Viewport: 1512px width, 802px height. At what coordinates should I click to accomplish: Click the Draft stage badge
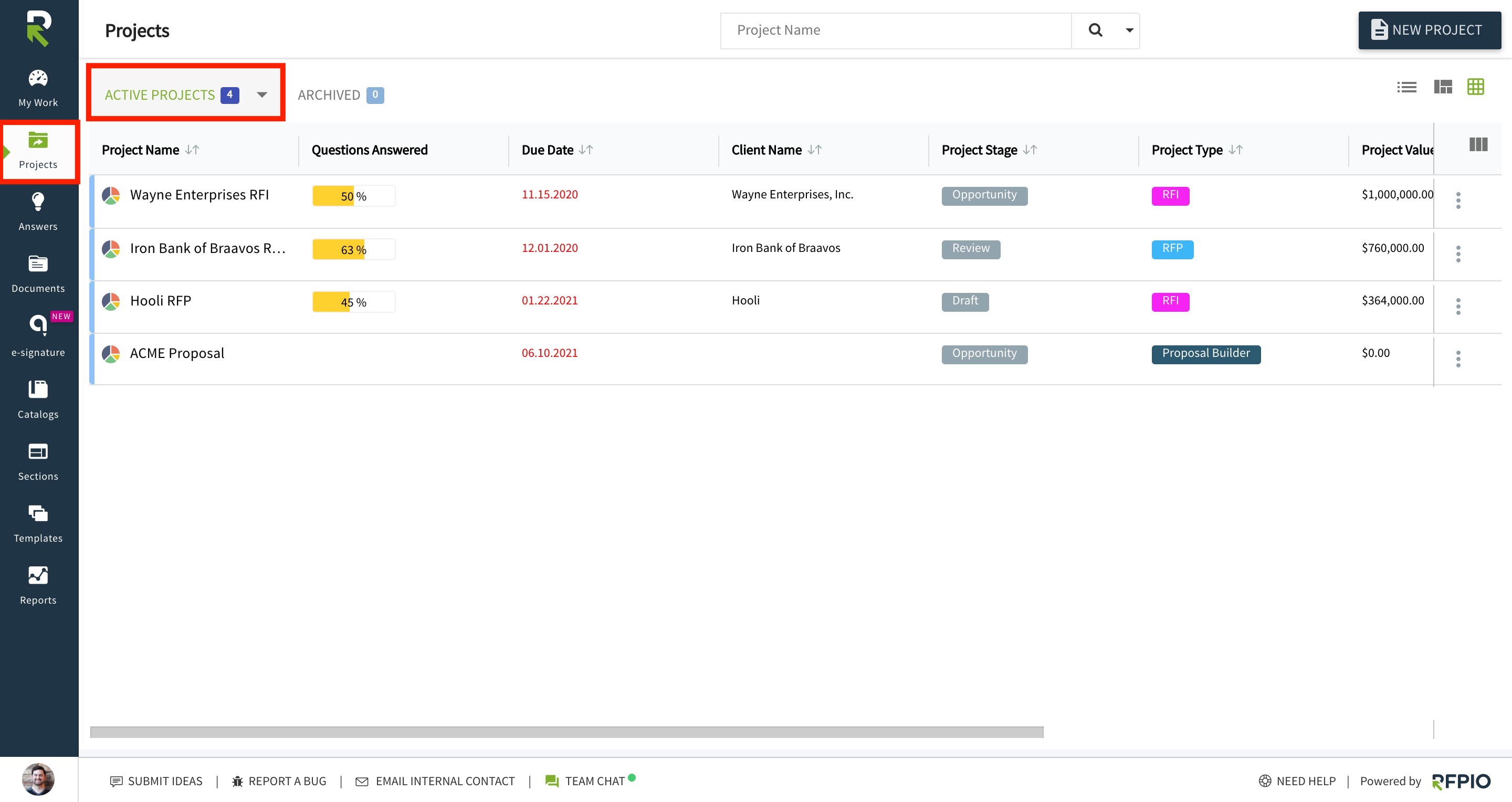pos(965,302)
